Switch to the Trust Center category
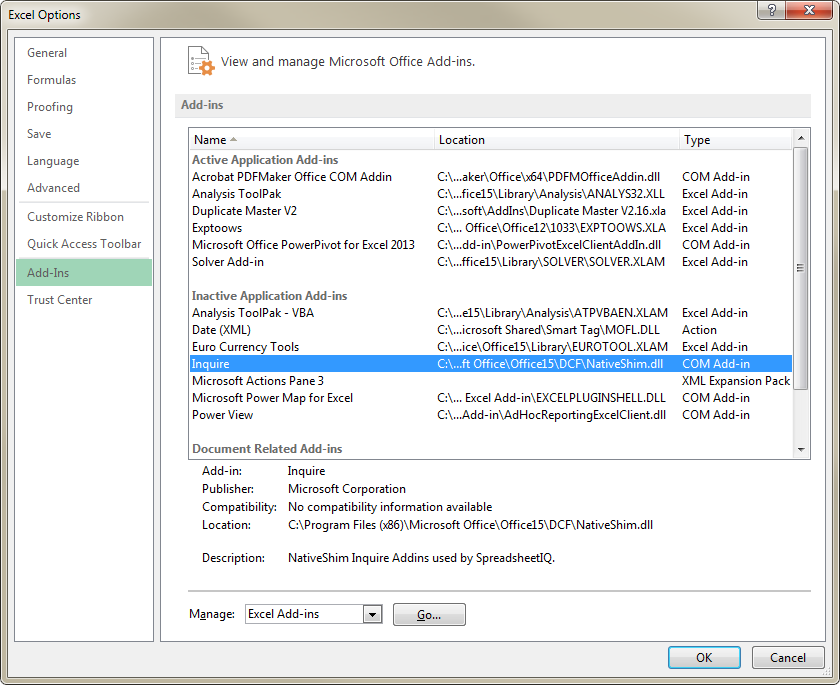 pyautogui.click(x=61, y=299)
